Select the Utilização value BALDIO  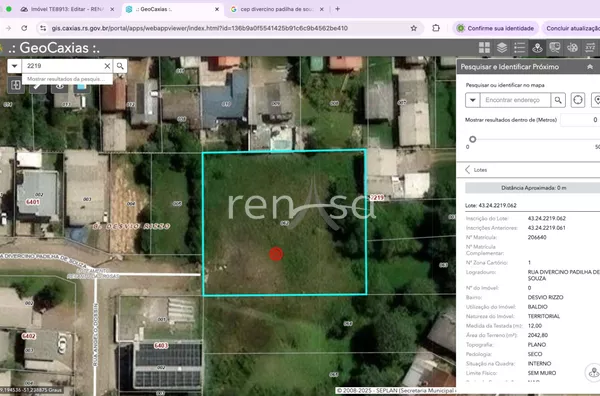(x=538, y=307)
